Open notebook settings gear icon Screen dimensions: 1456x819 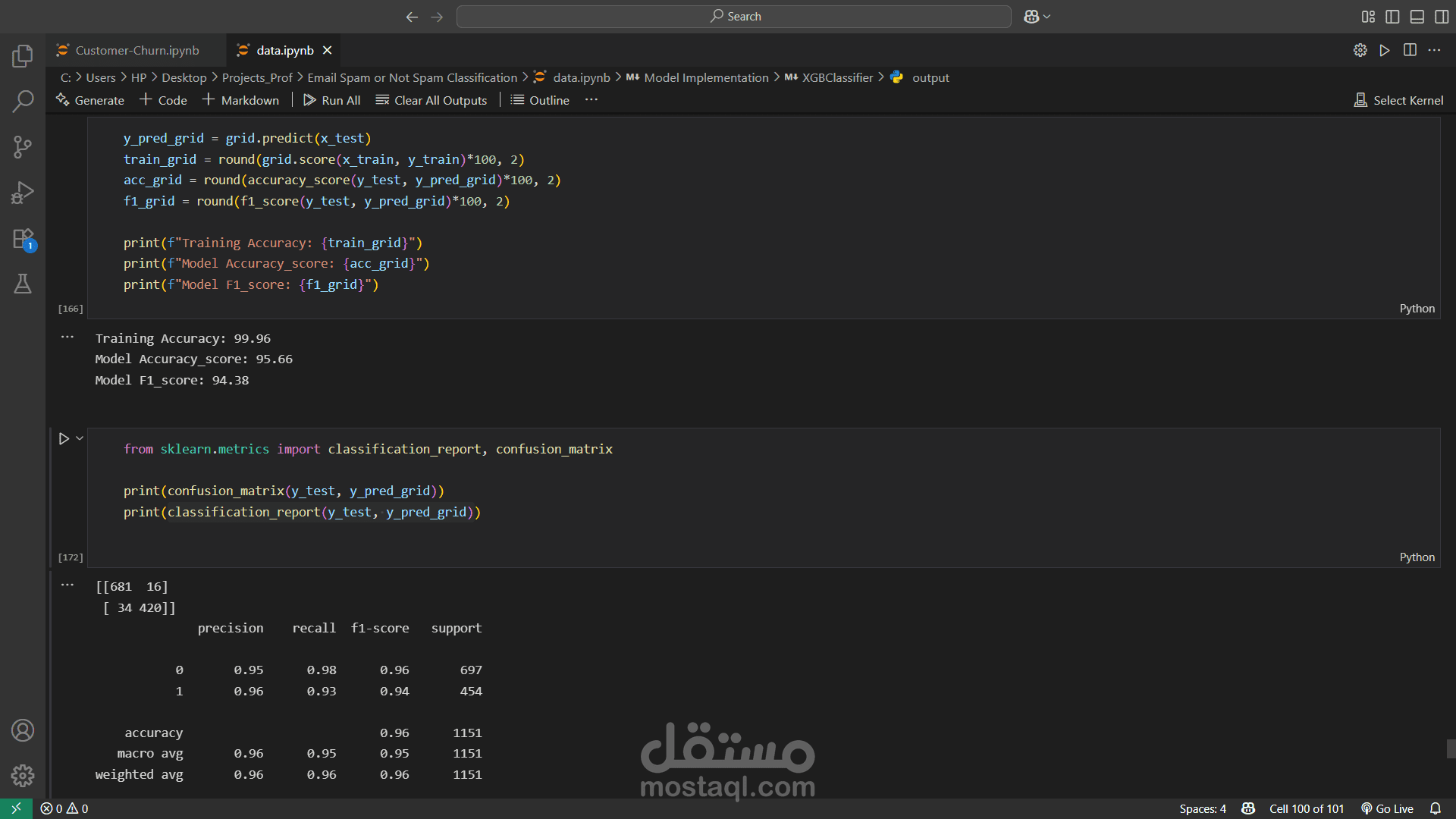click(x=1360, y=50)
